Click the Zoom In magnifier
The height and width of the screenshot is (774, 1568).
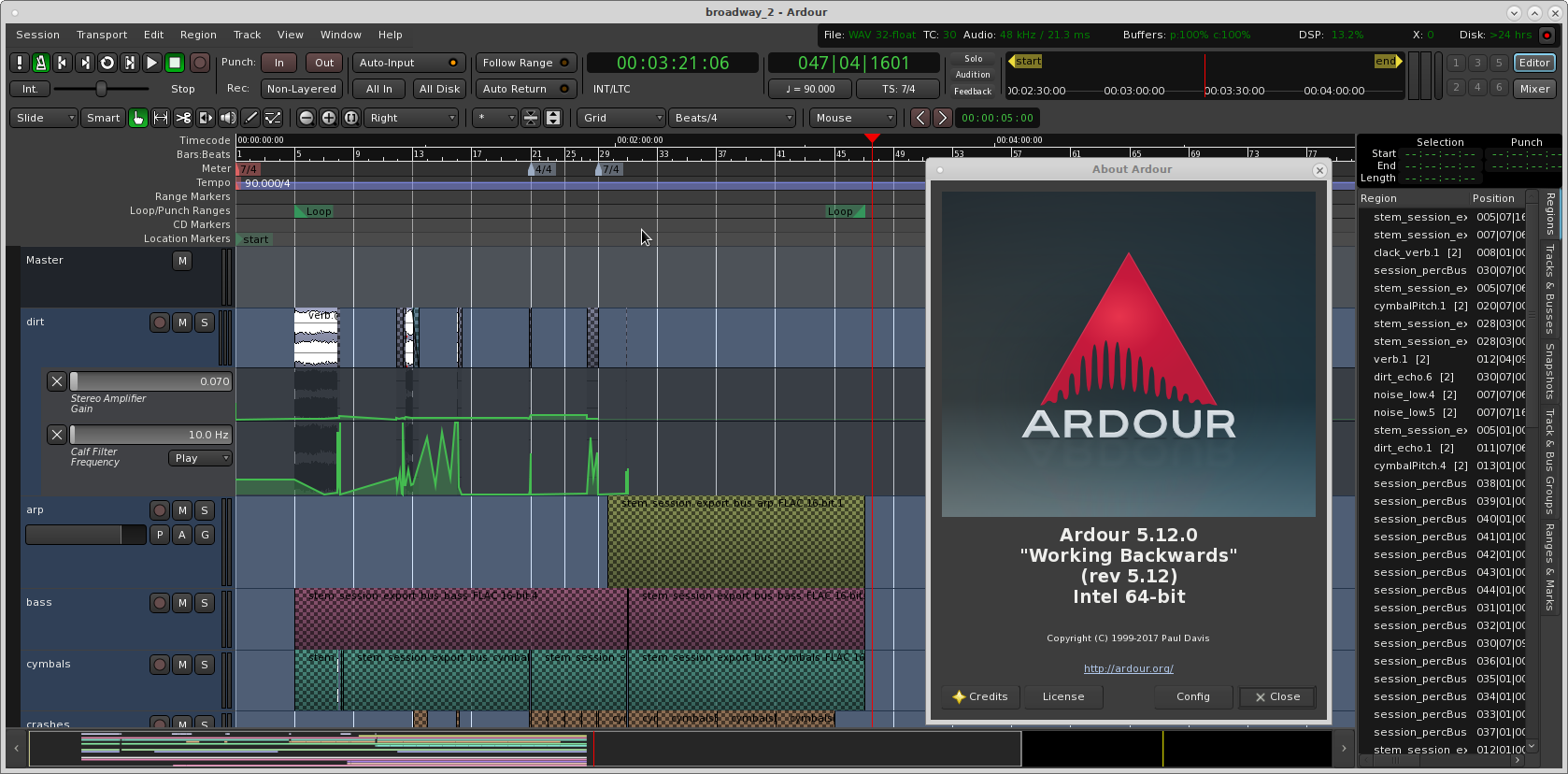tap(329, 118)
